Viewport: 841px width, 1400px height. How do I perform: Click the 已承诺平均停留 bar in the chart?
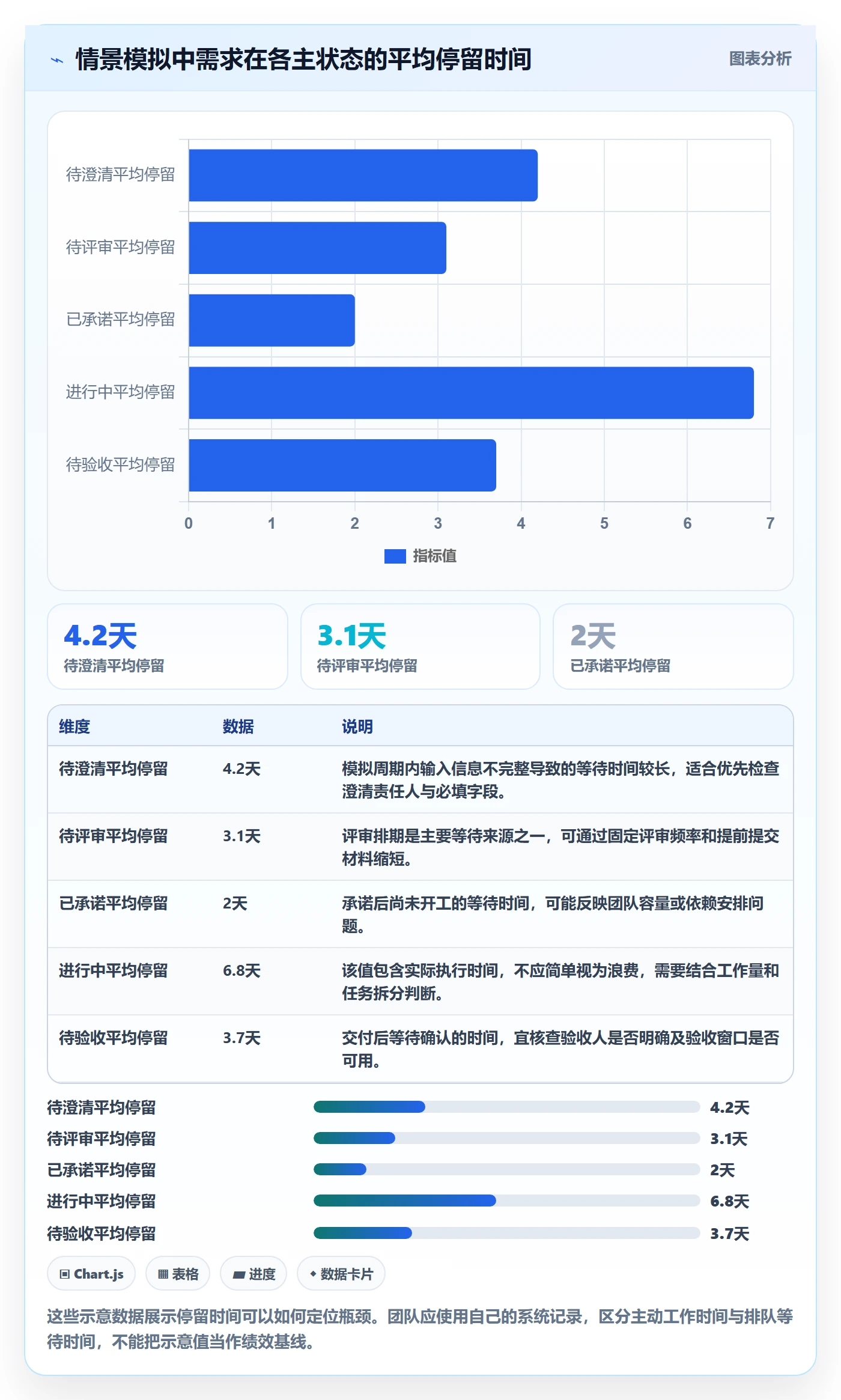[272, 320]
